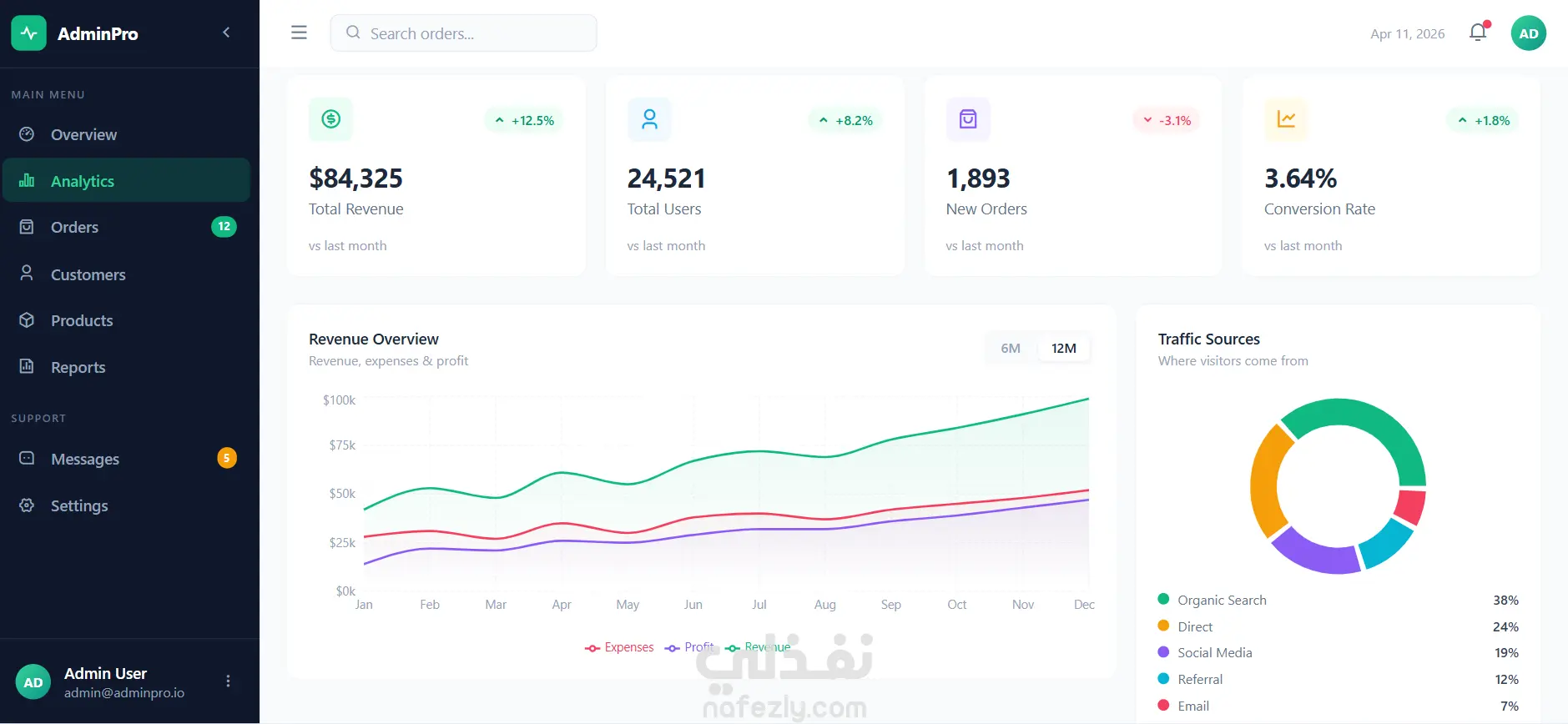The image size is (1568, 724).
Task: Open the notifications bell
Action: 1478,33
